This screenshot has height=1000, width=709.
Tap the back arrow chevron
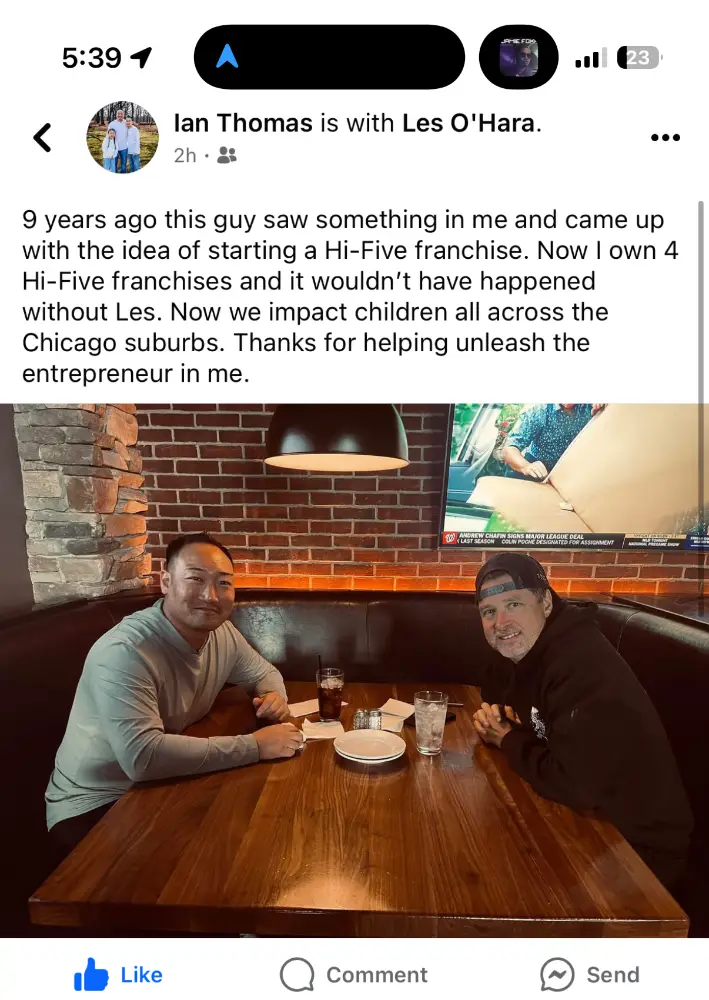[42, 137]
